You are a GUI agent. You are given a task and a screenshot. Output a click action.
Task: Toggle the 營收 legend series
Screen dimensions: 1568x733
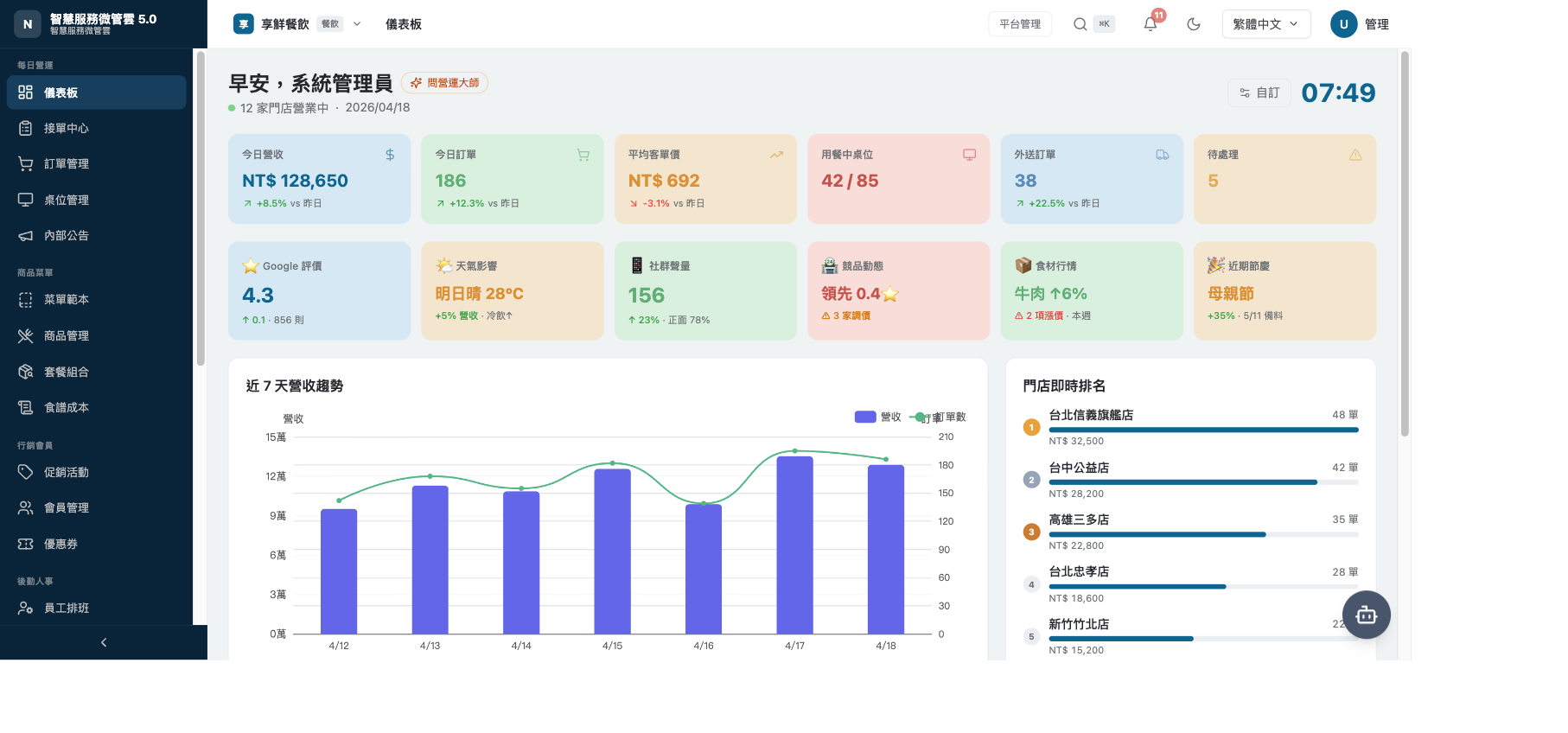click(878, 417)
